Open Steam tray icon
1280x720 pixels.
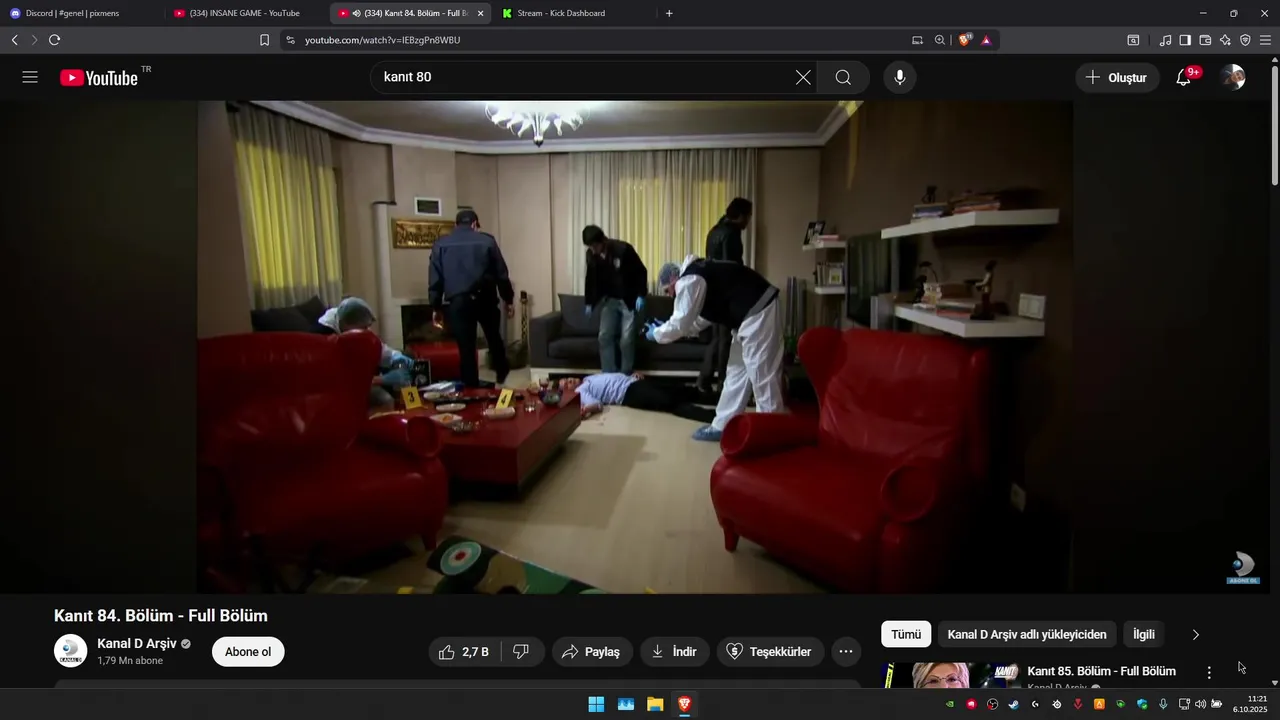tap(1013, 704)
